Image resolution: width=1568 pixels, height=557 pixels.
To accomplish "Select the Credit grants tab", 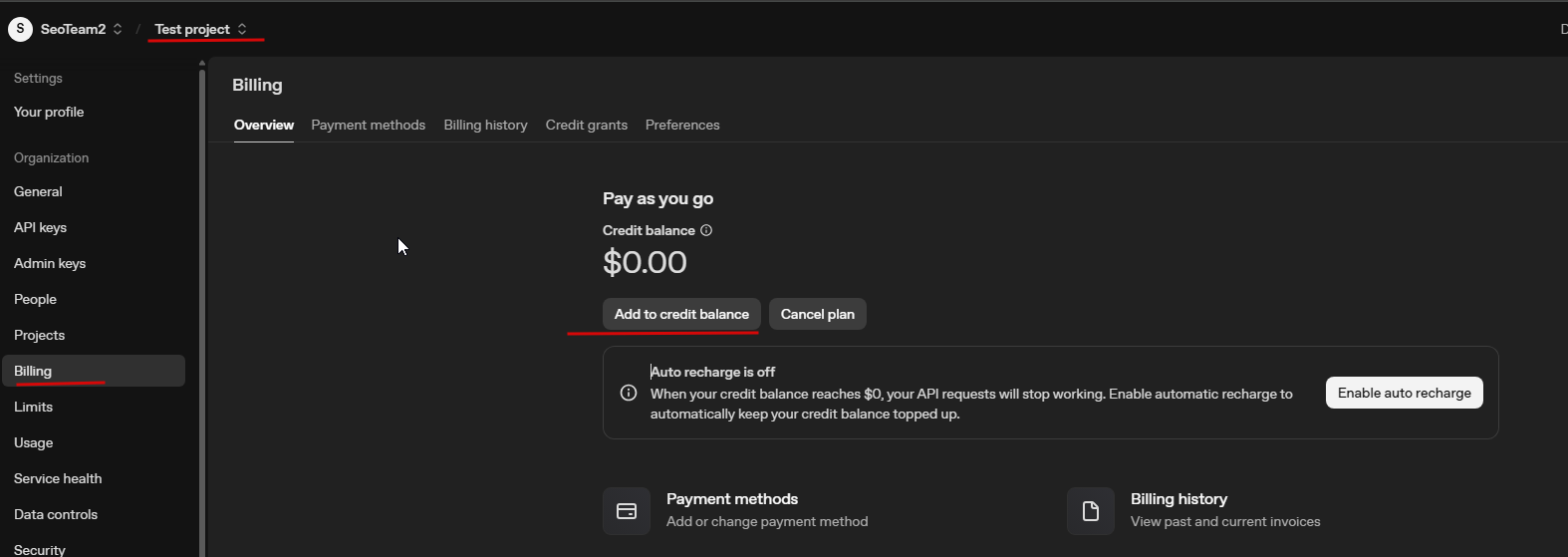I will click(586, 125).
